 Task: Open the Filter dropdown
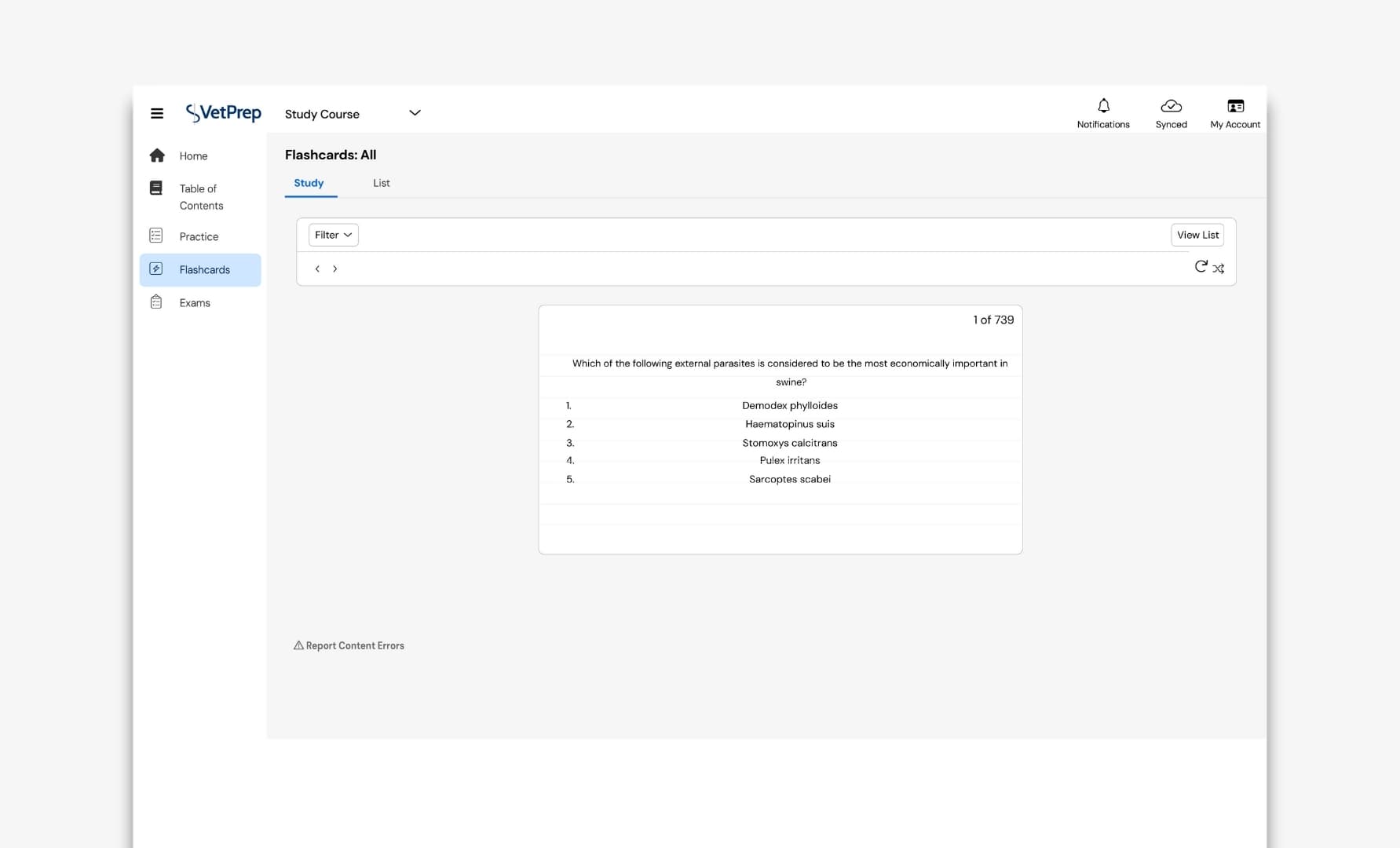[x=333, y=235]
